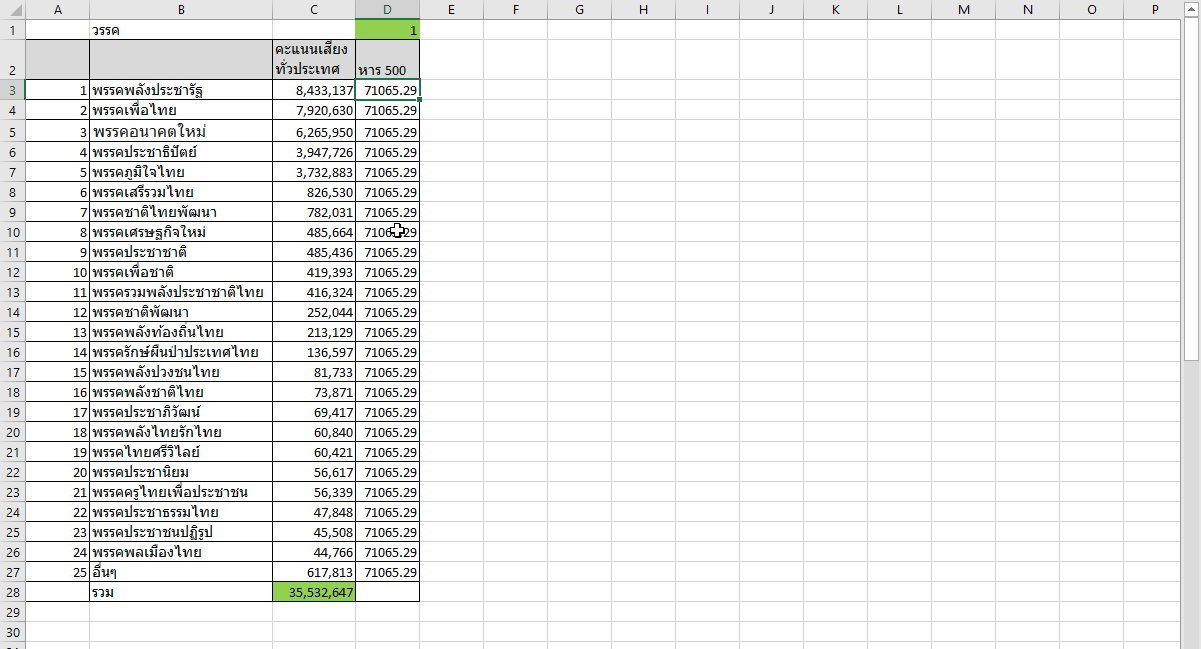Select cell with พรรคพลังไทยรักไทย

(x=181, y=432)
